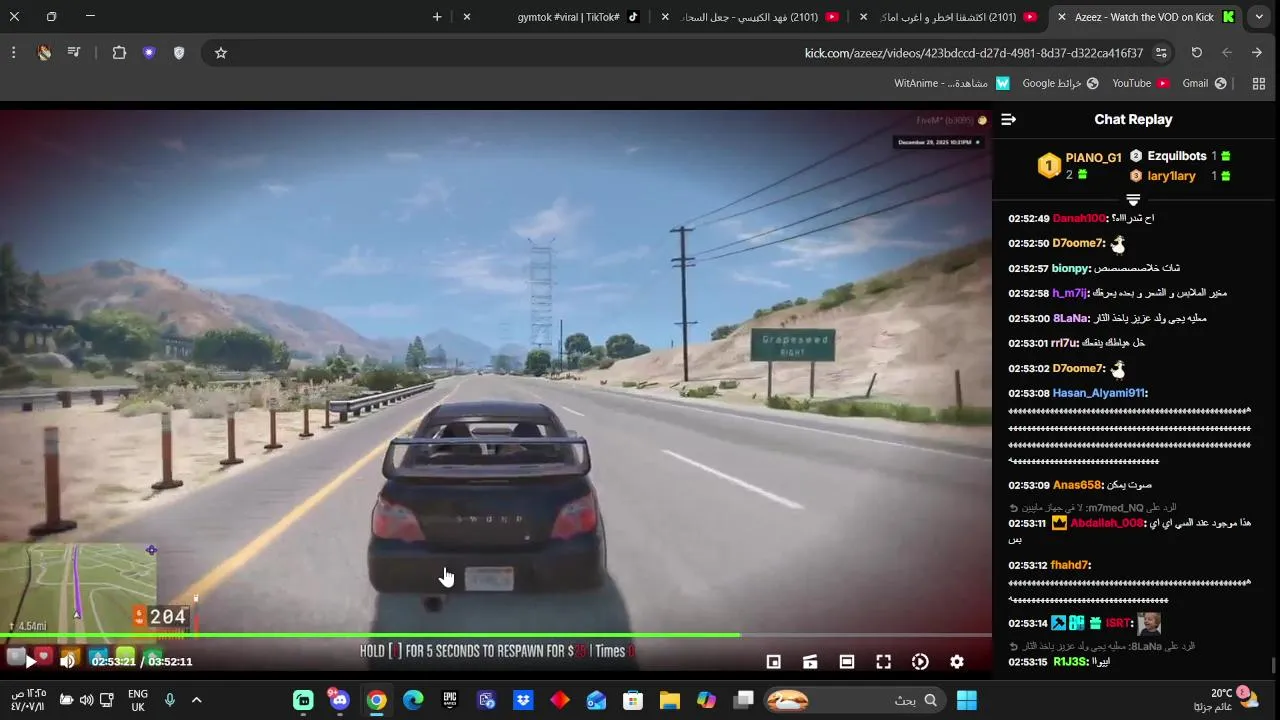Click the ISRT user avatar in chat
Viewport: 1280px width, 720px height.
(1149, 623)
